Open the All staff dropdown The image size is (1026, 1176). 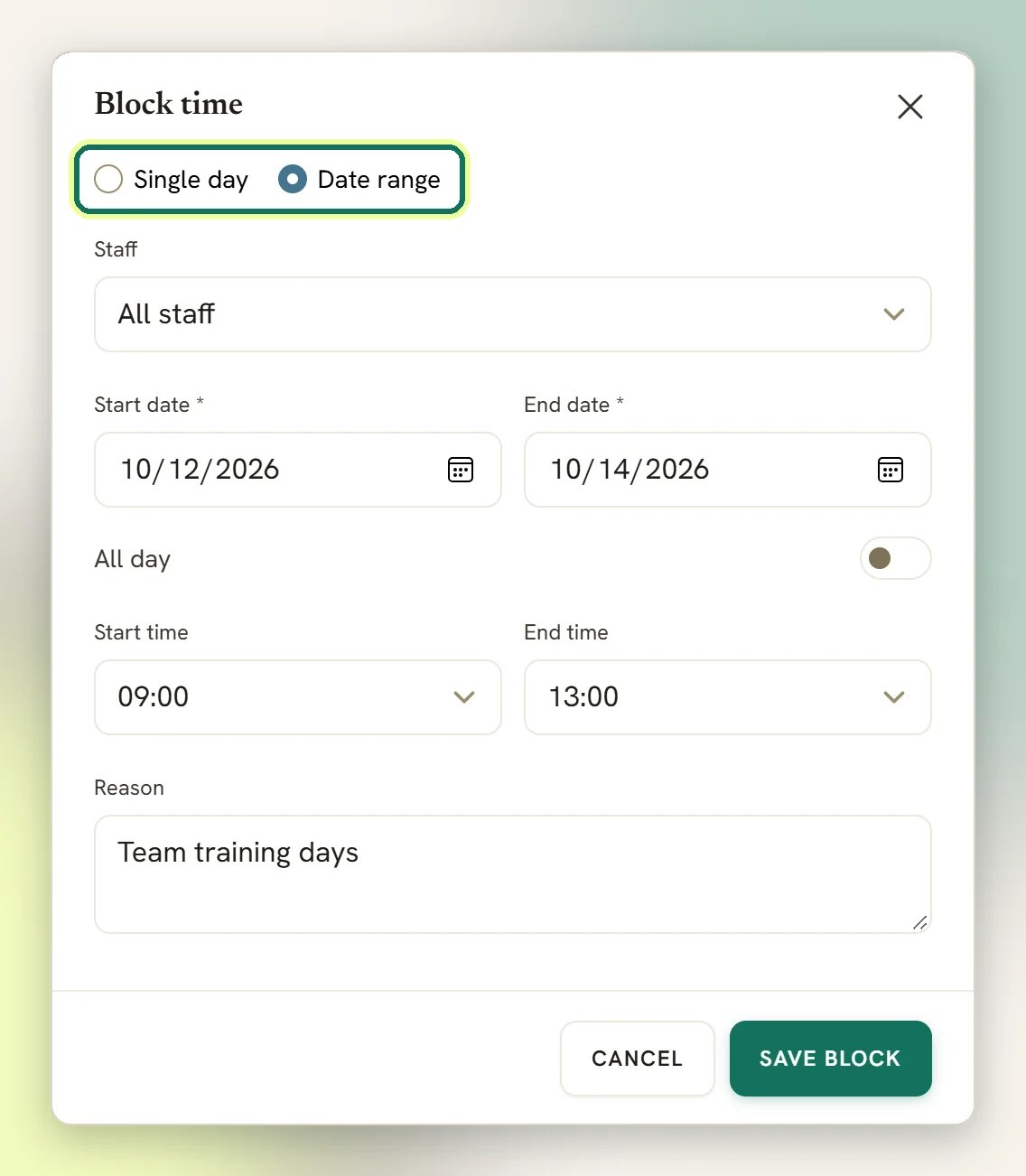(x=512, y=314)
